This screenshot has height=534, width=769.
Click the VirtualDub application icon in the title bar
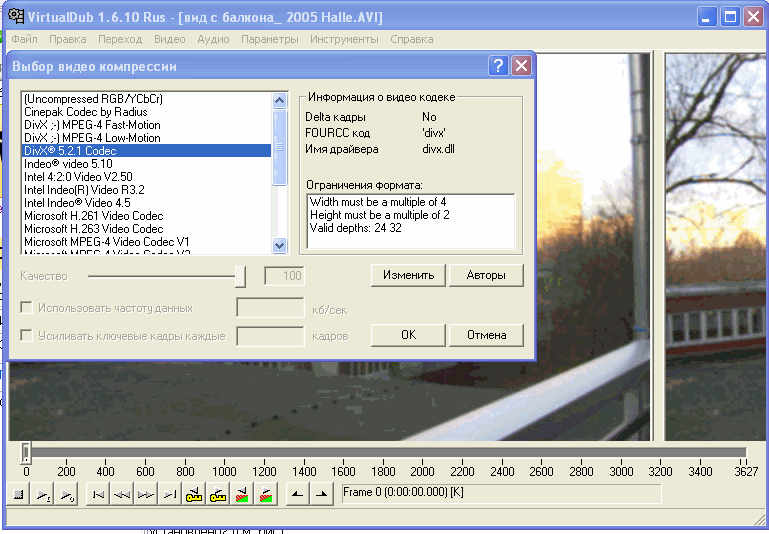(x=16, y=16)
